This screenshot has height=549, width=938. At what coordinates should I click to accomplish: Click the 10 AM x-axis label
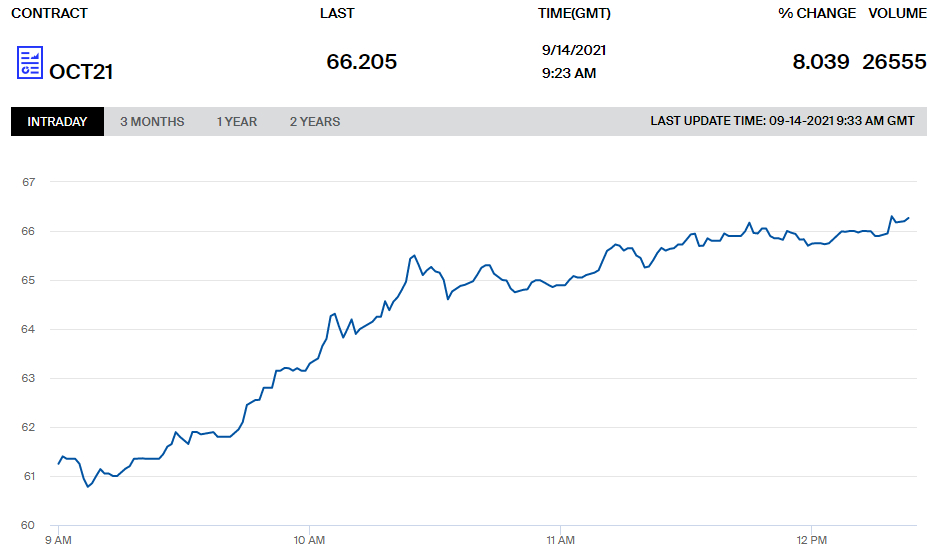click(x=309, y=540)
